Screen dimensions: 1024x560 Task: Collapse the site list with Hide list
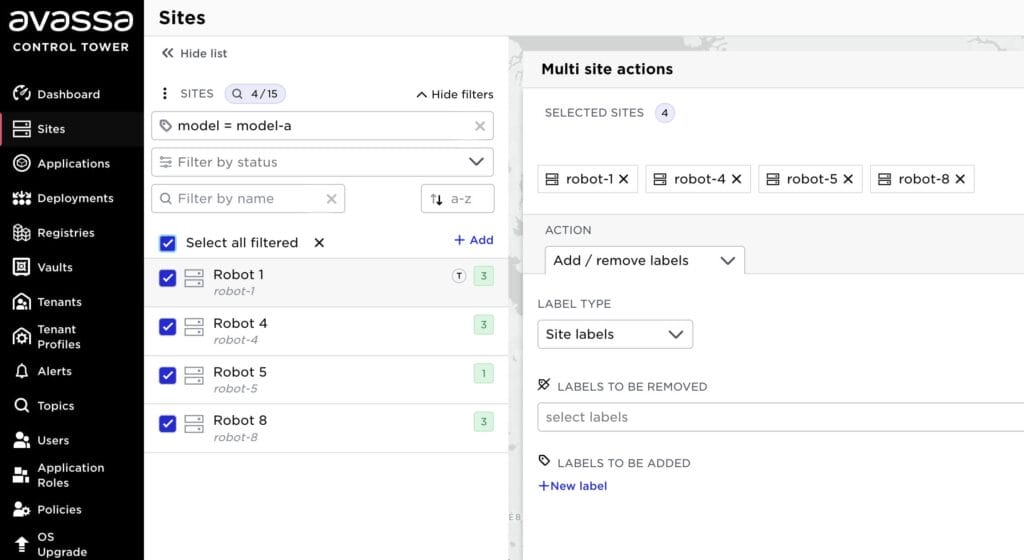195,54
